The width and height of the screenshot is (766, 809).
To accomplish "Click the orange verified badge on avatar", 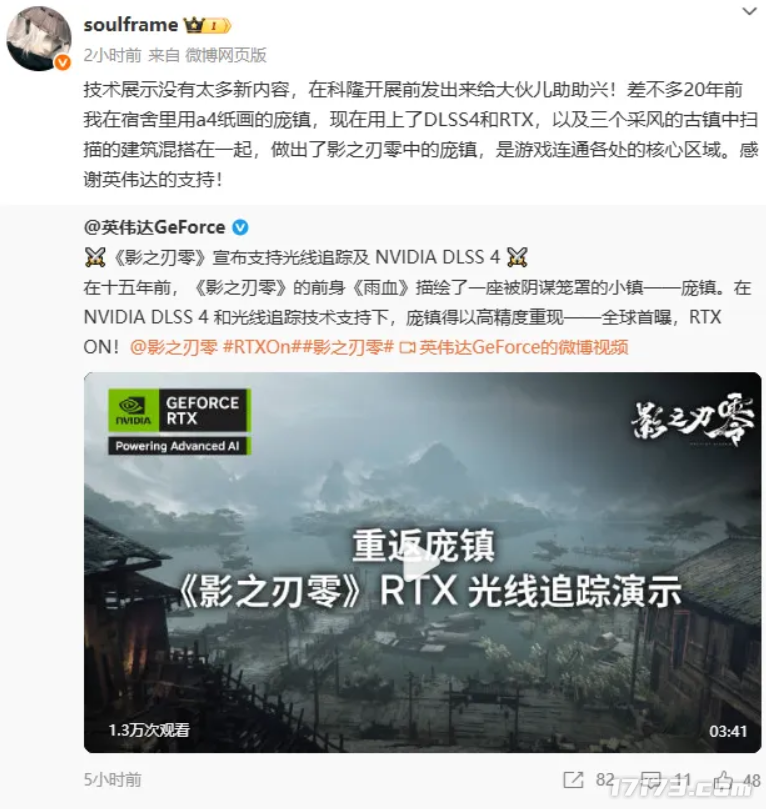I will click(63, 62).
